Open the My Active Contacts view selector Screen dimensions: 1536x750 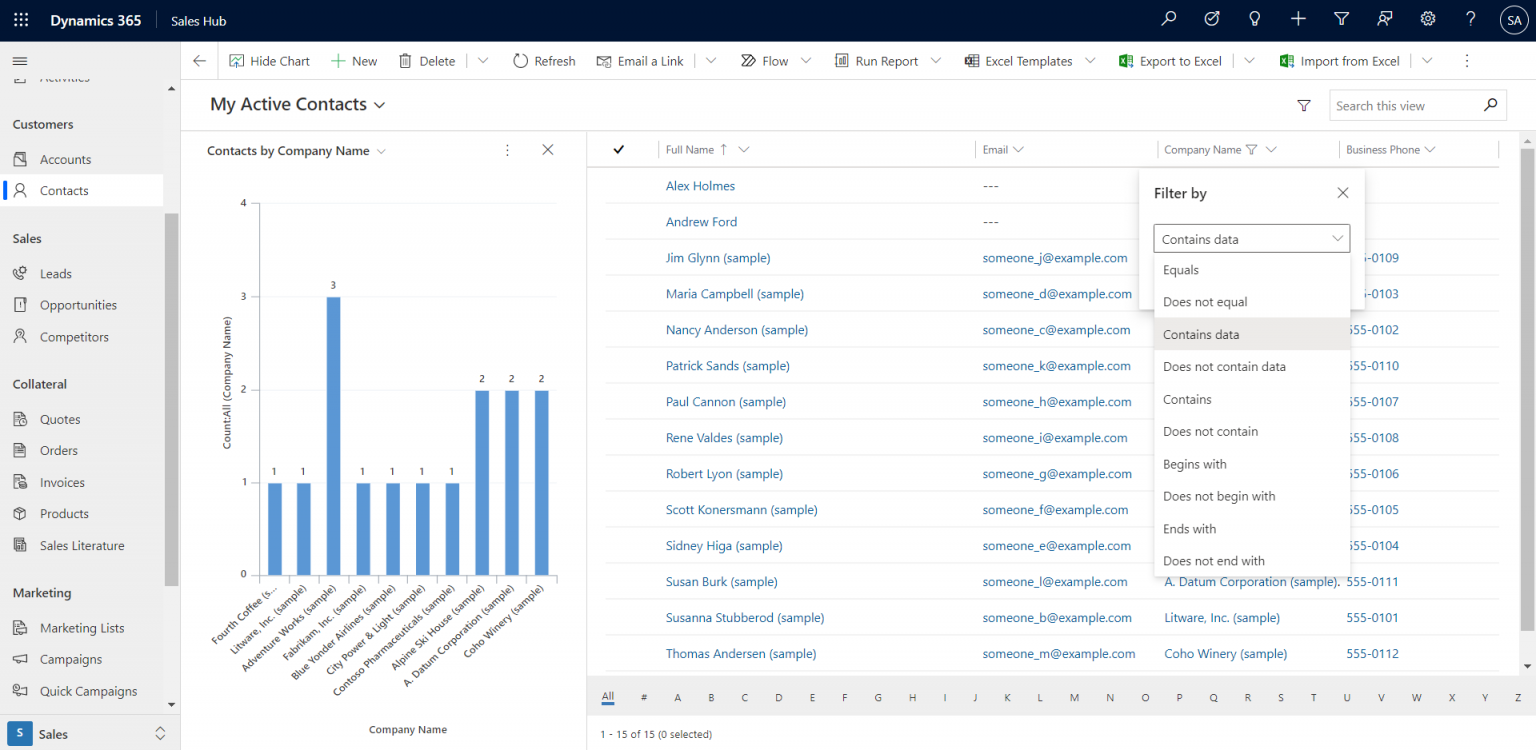(x=298, y=105)
